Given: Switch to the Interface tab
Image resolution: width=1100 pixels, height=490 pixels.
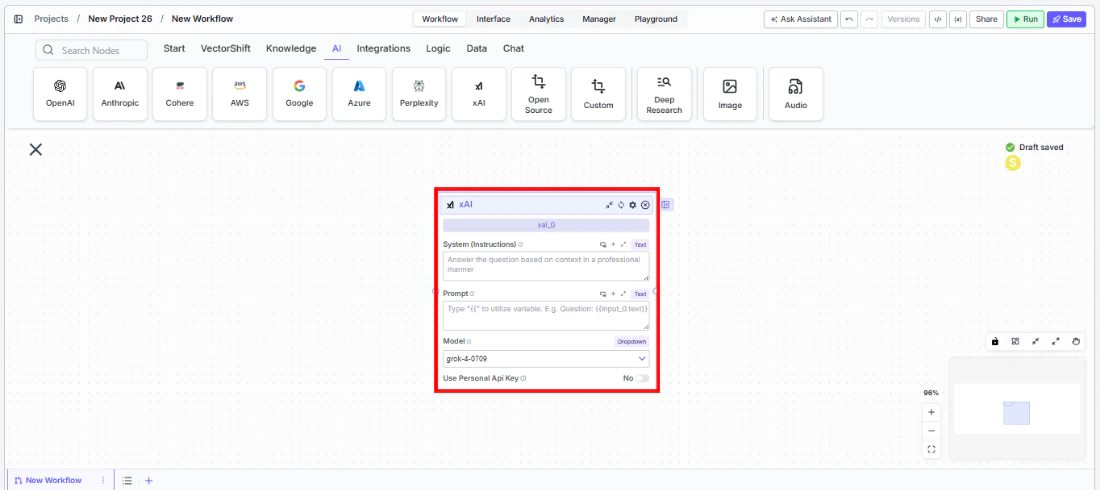Looking at the screenshot, I should pyautogui.click(x=493, y=19).
